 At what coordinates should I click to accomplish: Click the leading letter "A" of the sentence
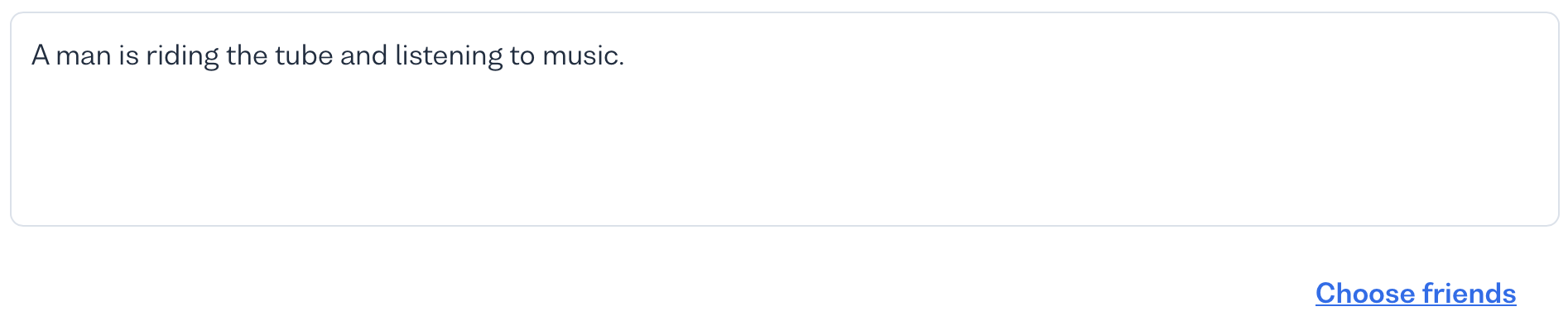tap(41, 55)
